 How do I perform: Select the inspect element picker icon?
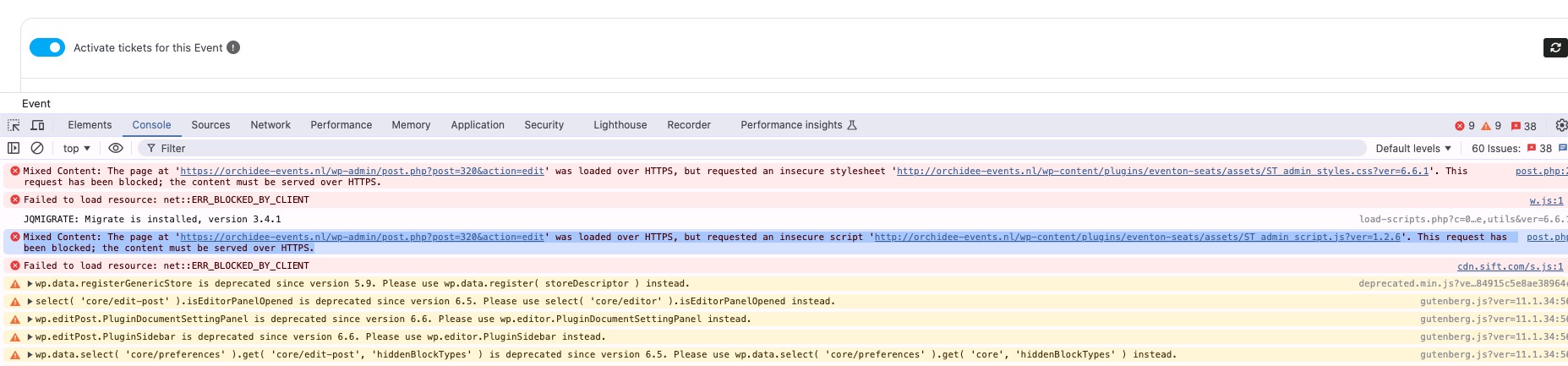point(14,125)
